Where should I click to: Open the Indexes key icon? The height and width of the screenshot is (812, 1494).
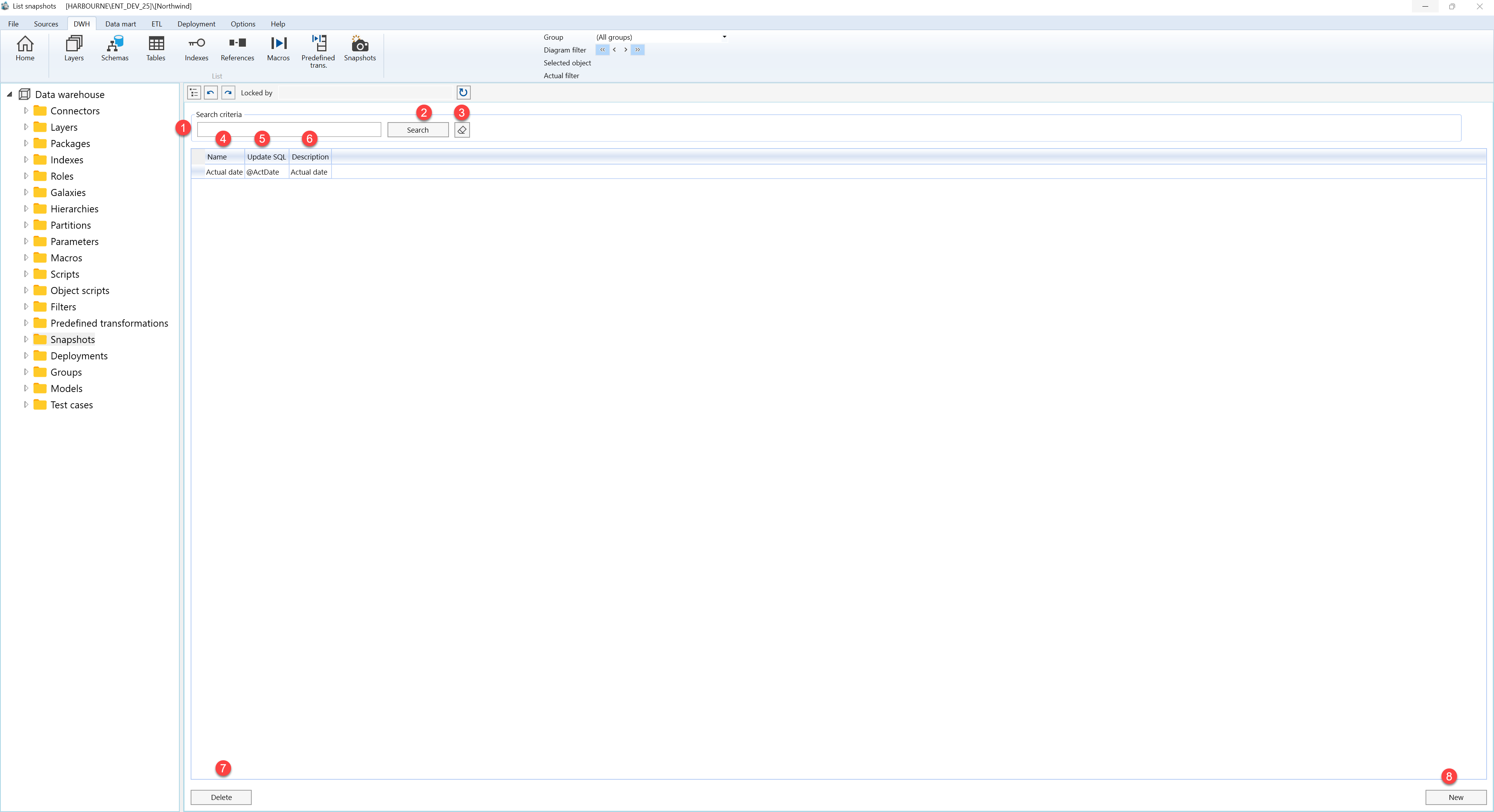196,48
